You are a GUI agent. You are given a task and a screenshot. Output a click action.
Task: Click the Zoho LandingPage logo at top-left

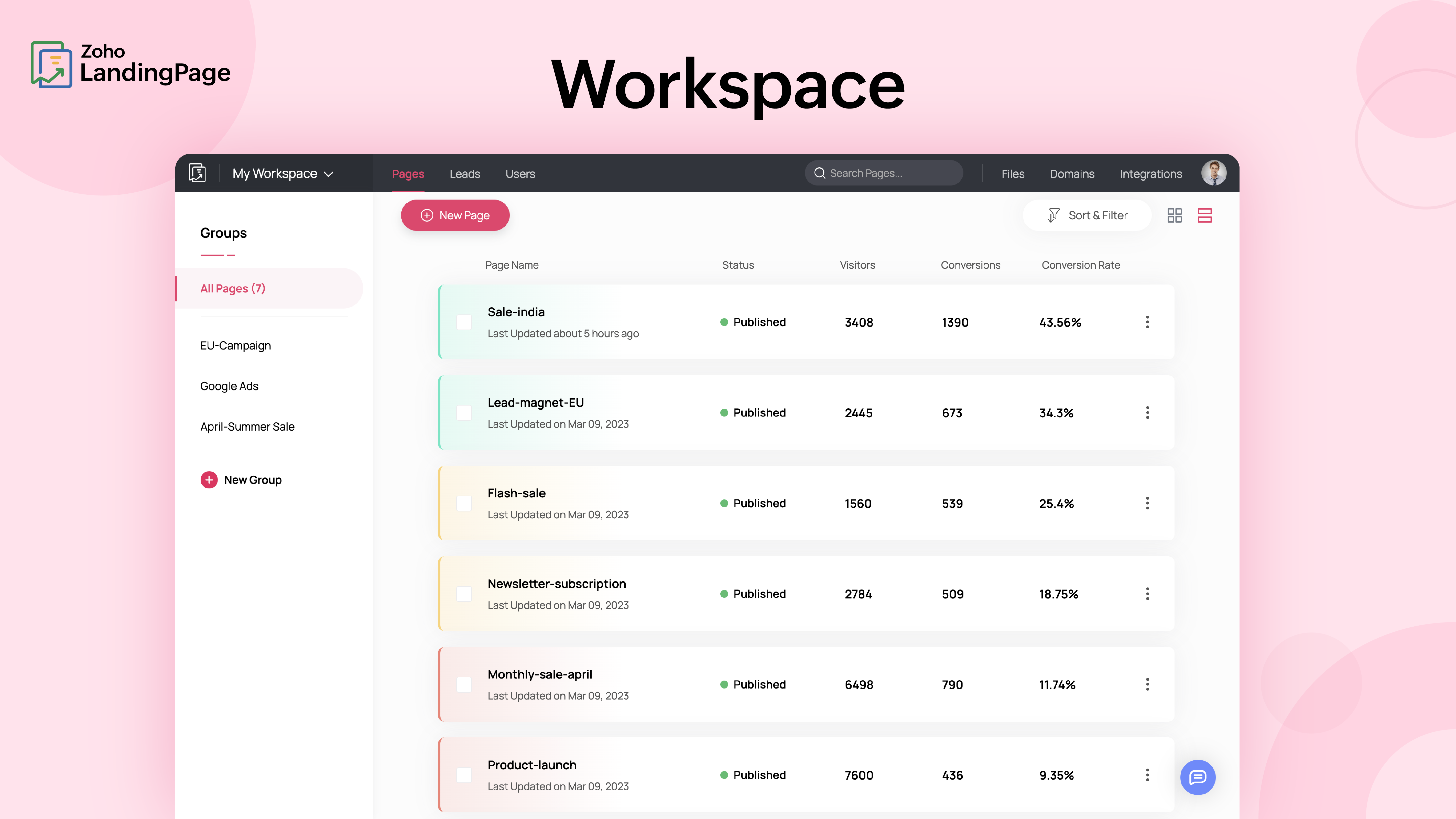pyautogui.click(x=131, y=64)
